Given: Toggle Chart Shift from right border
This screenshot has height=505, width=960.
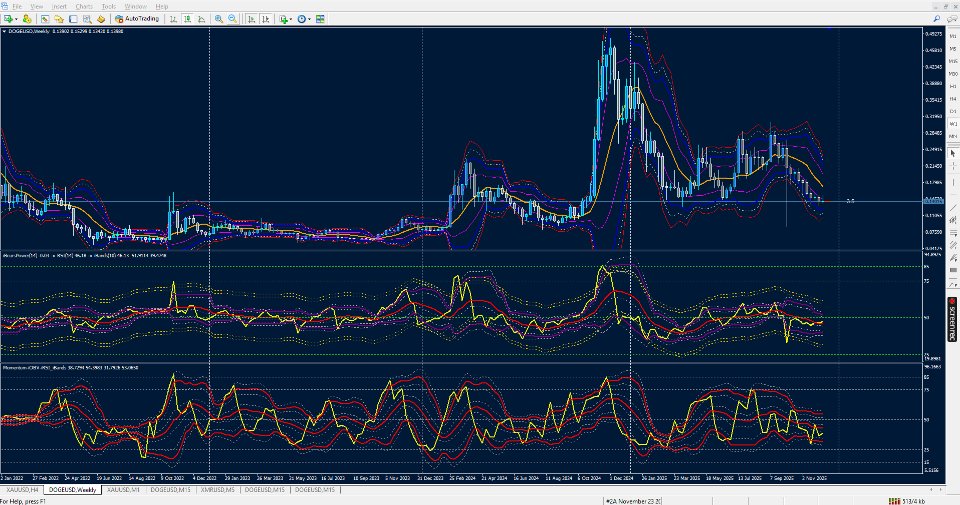Looking at the screenshot, I should click(266, 19).
